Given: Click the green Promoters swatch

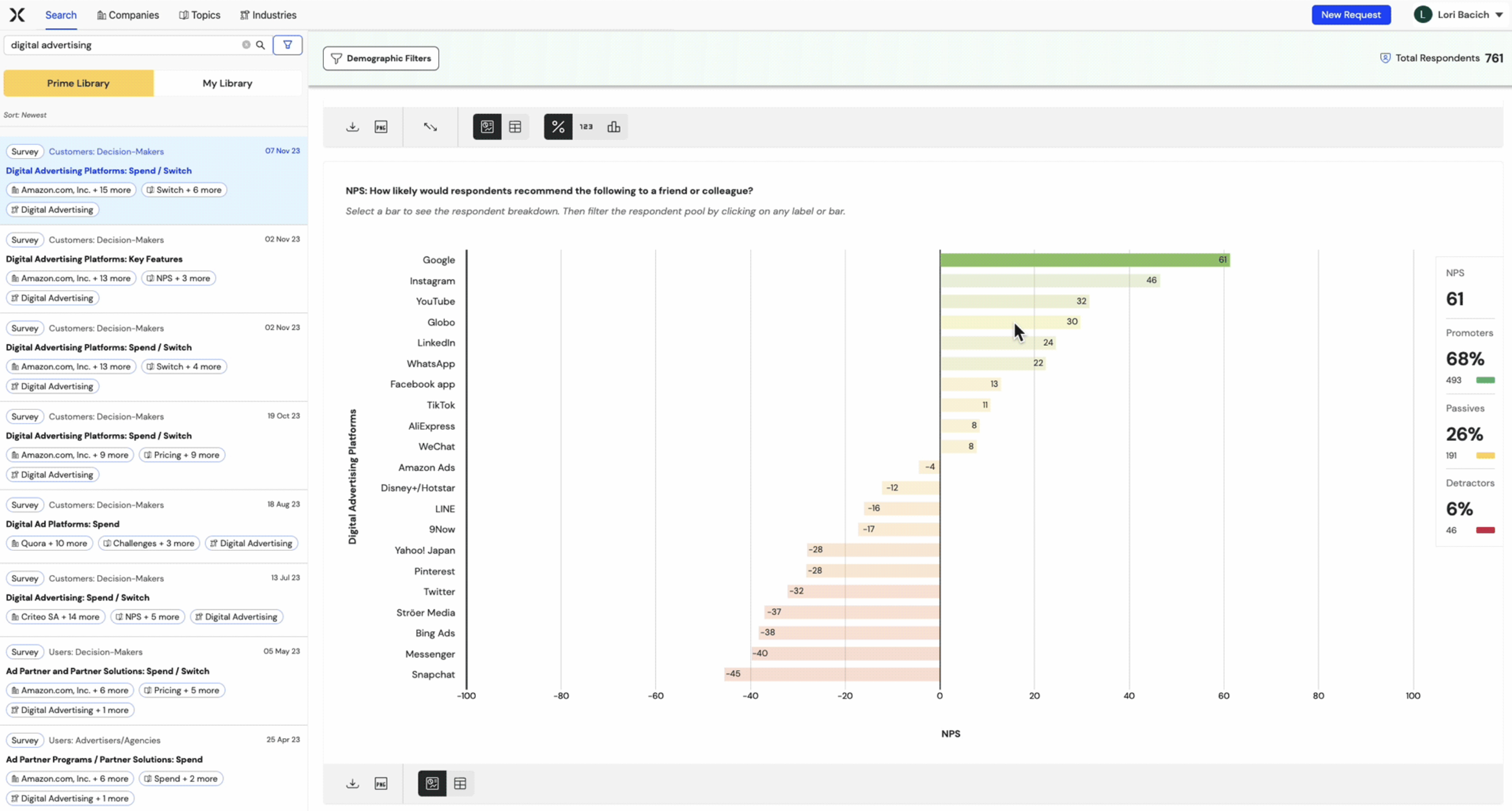Looking at the screenshot, I should (x=1485, y=380).
